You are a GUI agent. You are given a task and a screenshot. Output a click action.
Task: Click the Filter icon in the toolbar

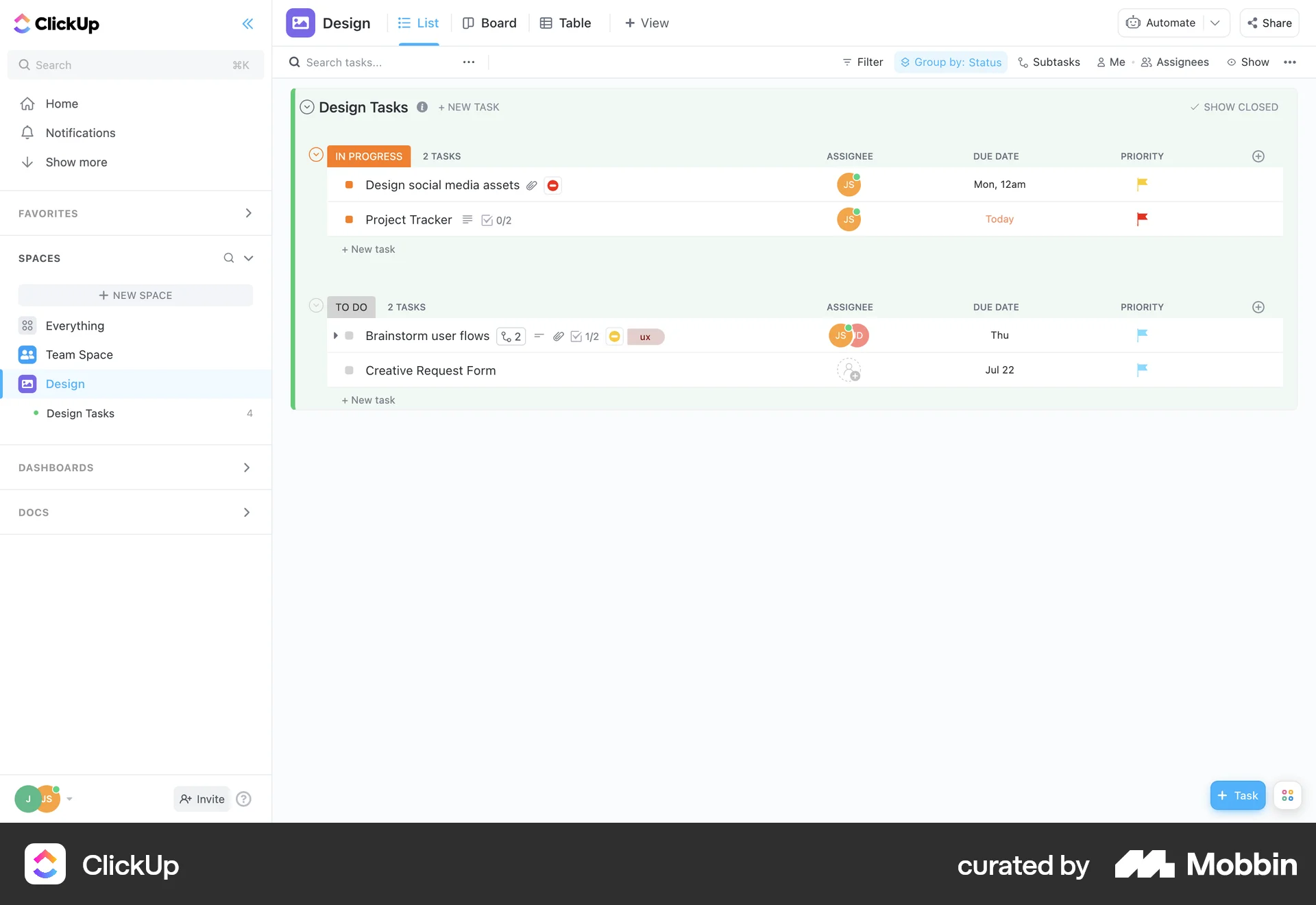coord(848,62)
